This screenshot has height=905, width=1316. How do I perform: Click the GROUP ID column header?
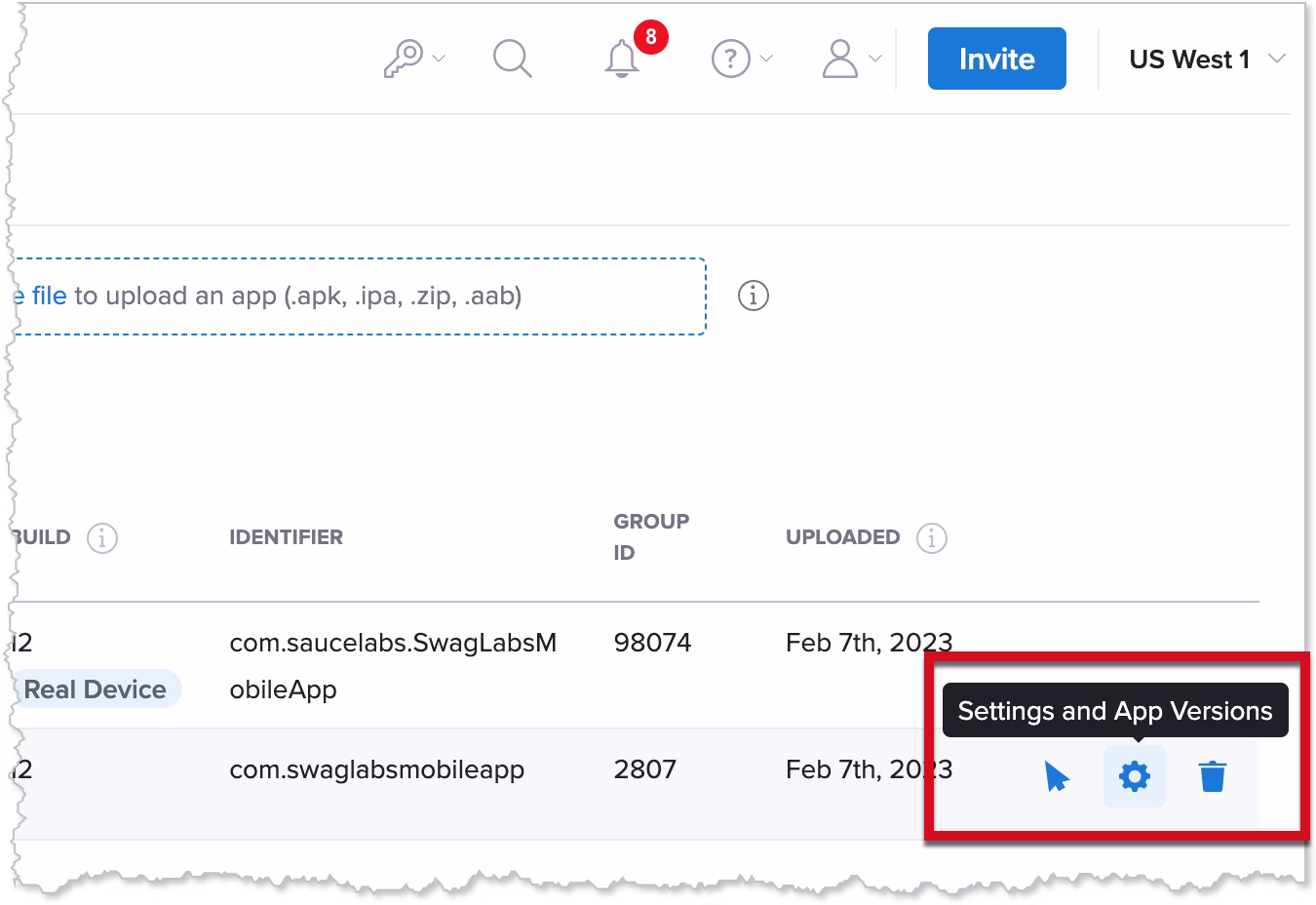click(651, 536)
